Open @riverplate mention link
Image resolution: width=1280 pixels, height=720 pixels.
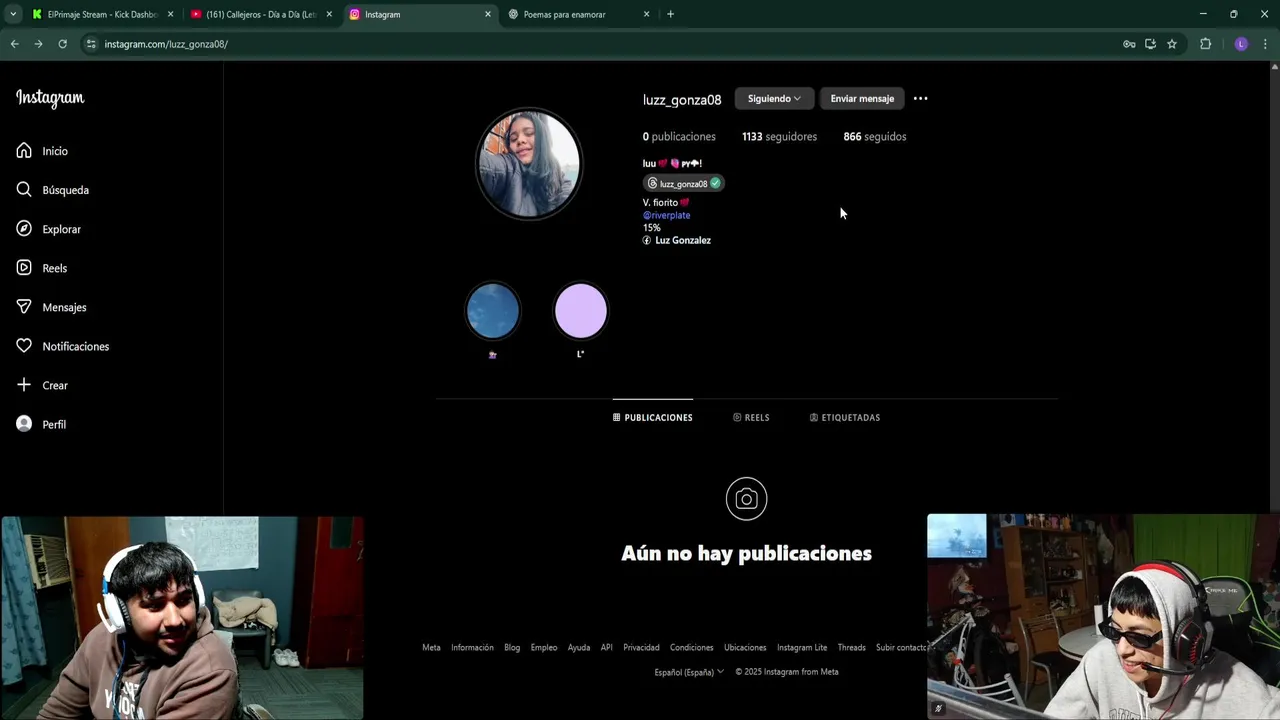666,215
